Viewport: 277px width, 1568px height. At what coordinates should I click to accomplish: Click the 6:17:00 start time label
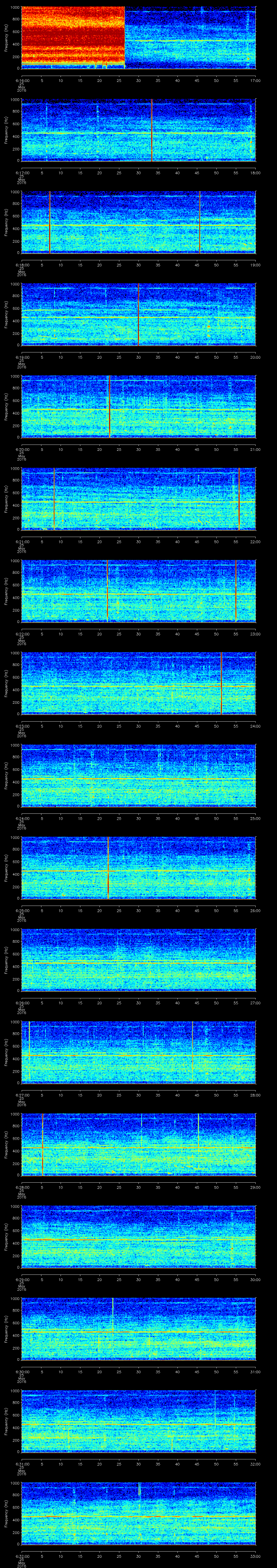(22, 173)
